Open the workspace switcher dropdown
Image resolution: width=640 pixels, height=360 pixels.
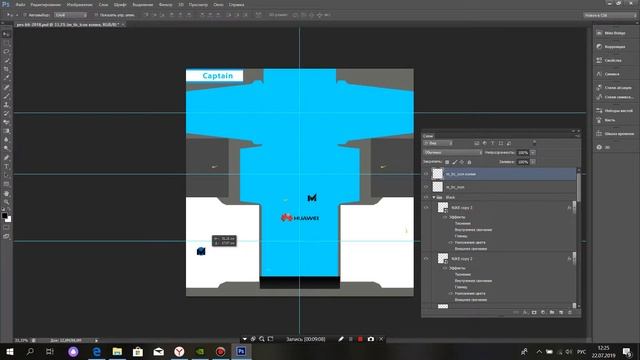point(610,15)
